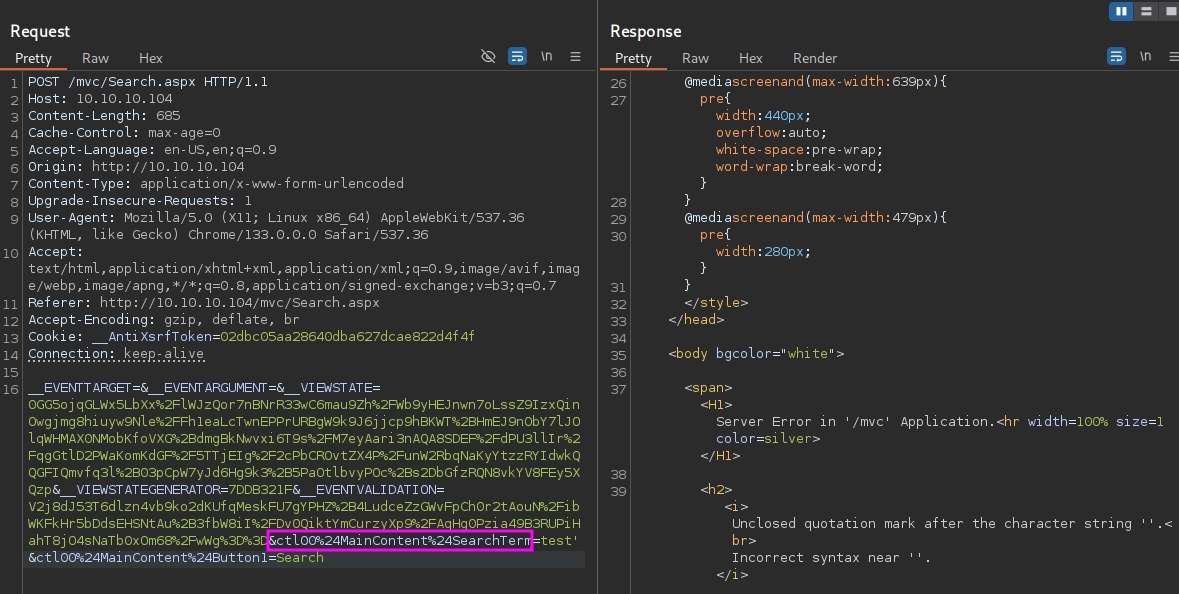Toggle word wrap icon in Request panel
Screen dimensions: 1179x594
coord(517,56)
